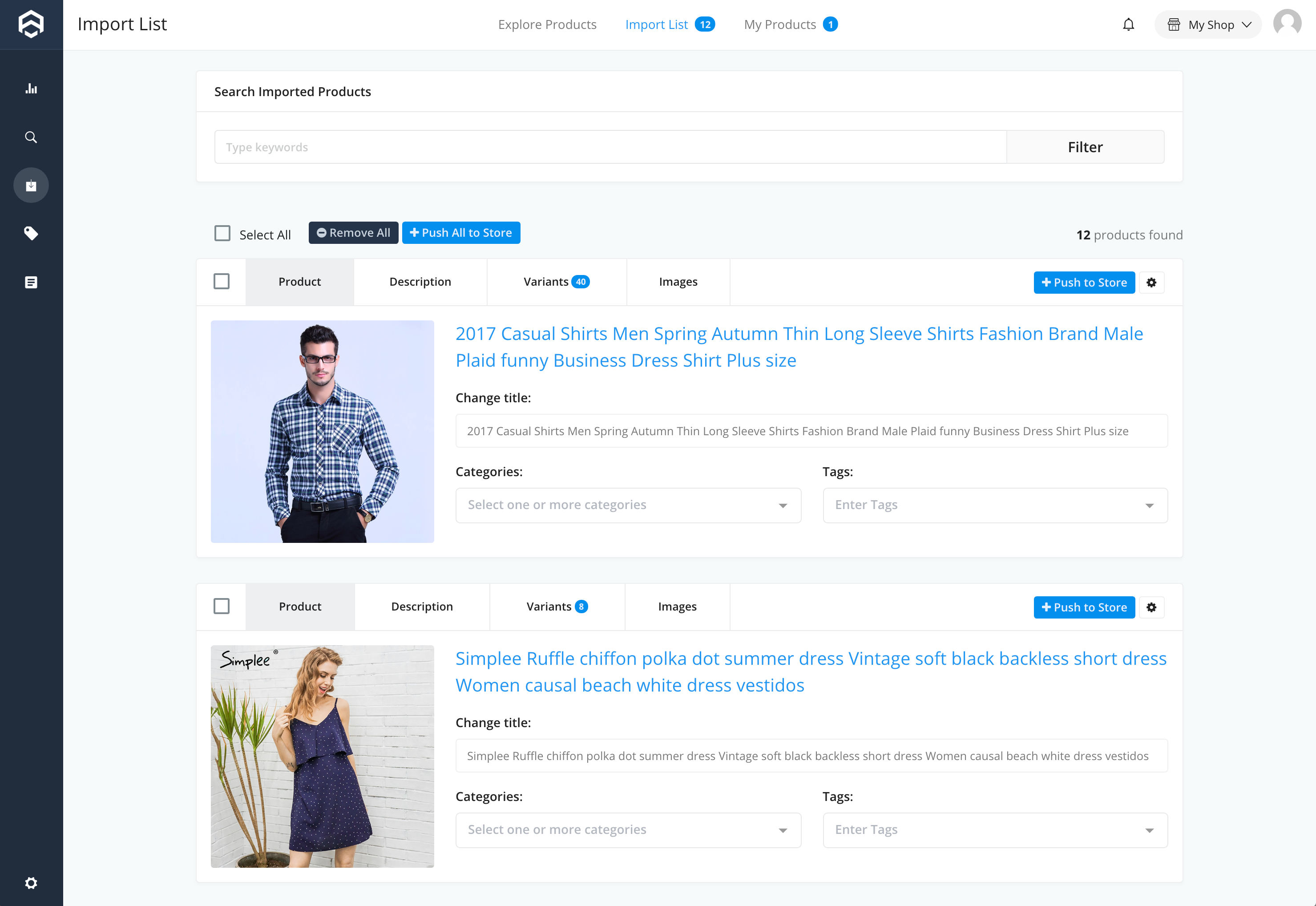Click the sidebar search magnifier icon

pyautogui.click(x=31, y=138)
